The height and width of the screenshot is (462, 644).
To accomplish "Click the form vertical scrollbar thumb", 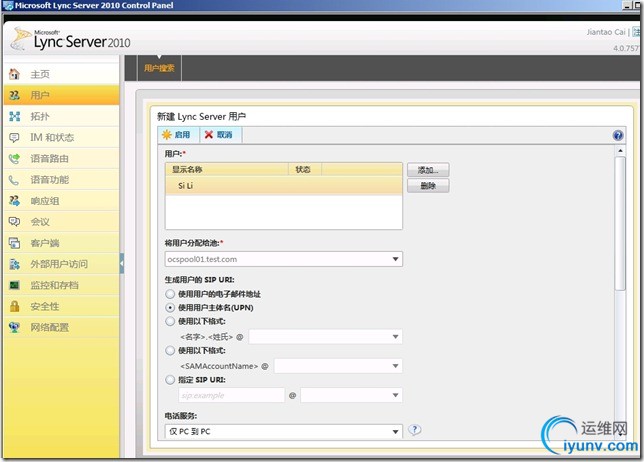I will 620,224.
